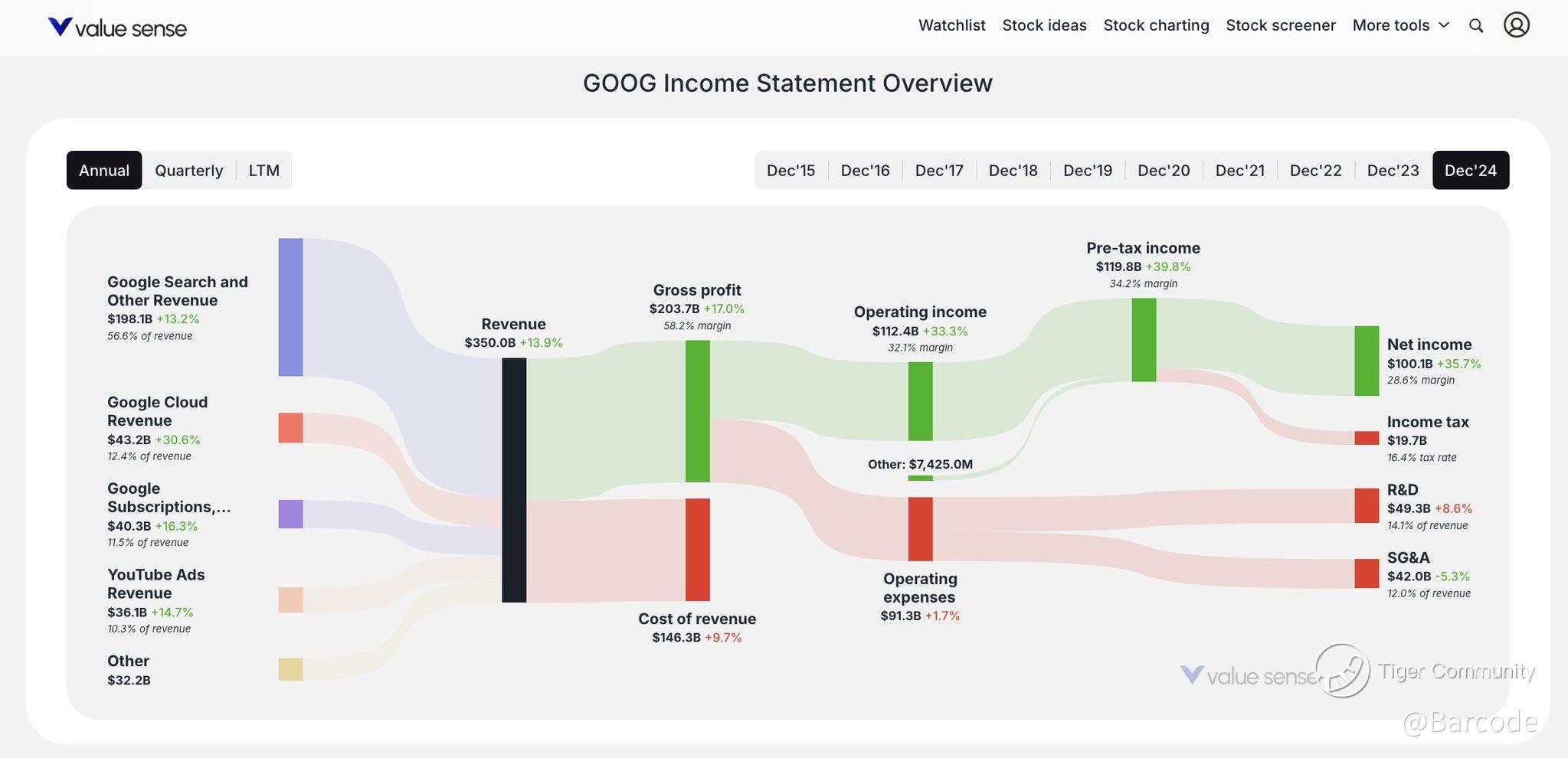1568x758 pixels.
Task: Select the Dec'20 year tab
Action: [x=1164, y=170]
